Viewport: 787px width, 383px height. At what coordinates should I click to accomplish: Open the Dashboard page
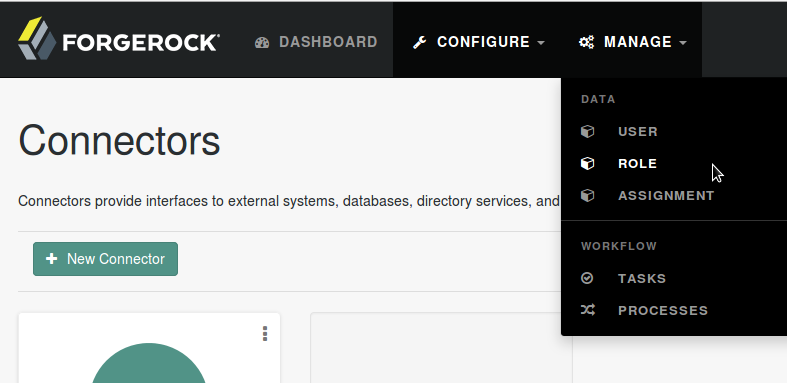pos(316,42)
